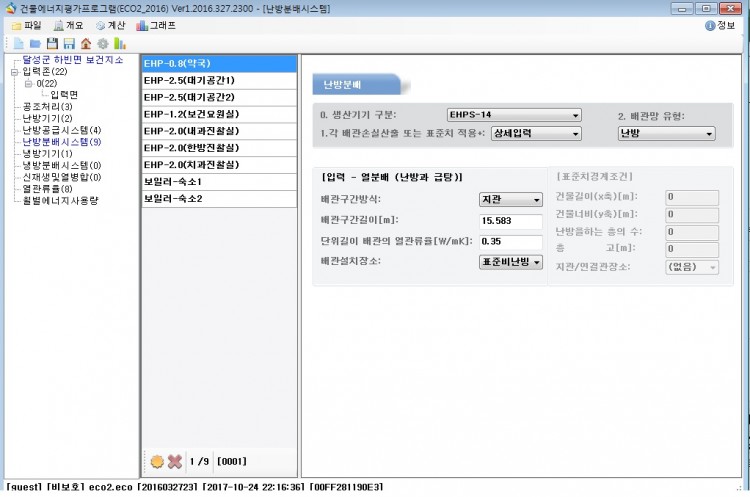The image size is (750, 497).
Task: Open the 파일 menu
Action: 25,25
